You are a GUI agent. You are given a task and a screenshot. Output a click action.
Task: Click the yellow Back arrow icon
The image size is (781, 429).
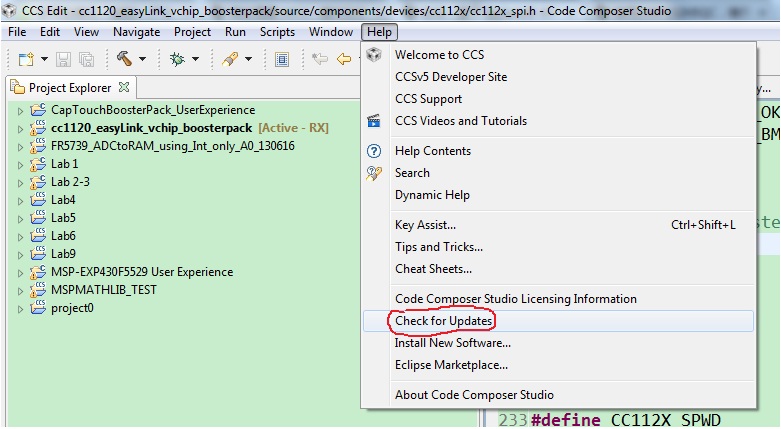point(344,59)
